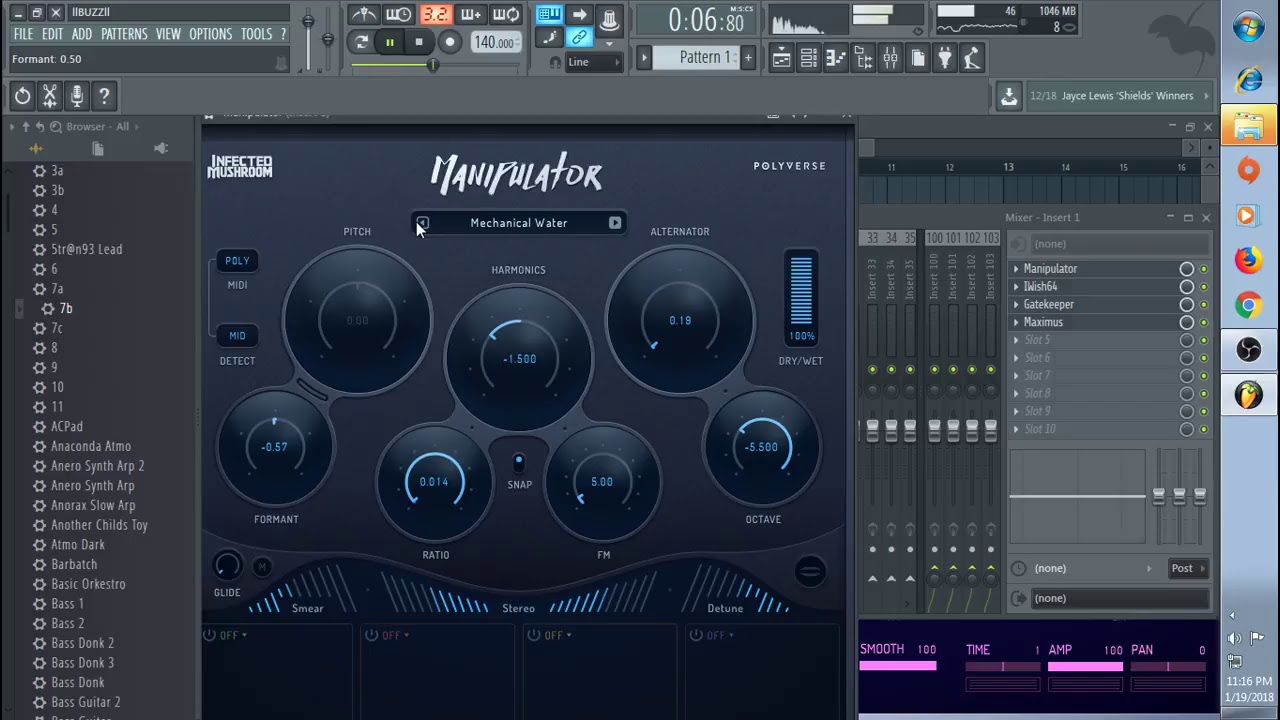1280x720 pixels.
Task: Click the metronome icon
Action: click(363, 14)
